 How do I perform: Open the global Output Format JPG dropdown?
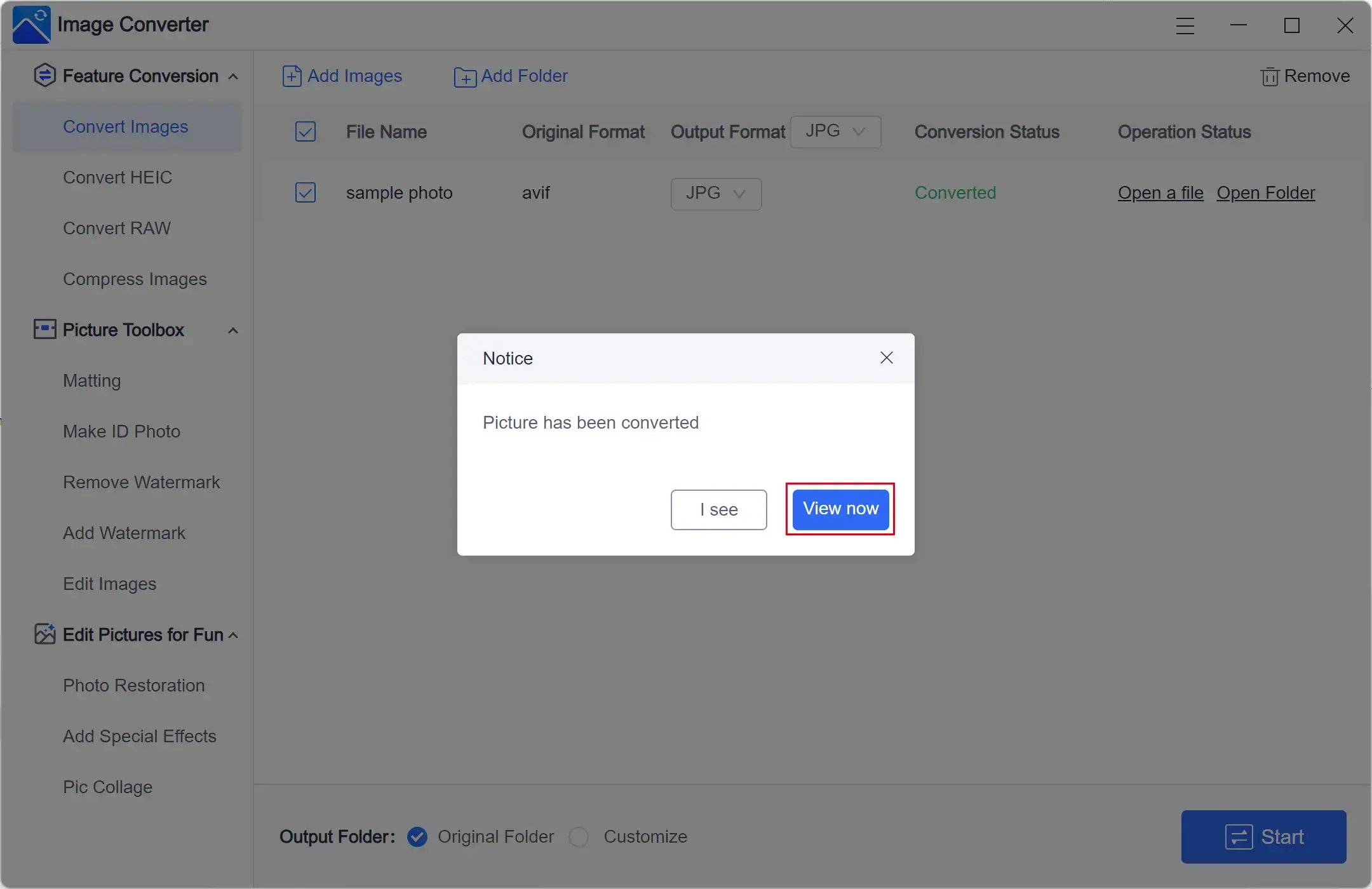pos(836,131)
